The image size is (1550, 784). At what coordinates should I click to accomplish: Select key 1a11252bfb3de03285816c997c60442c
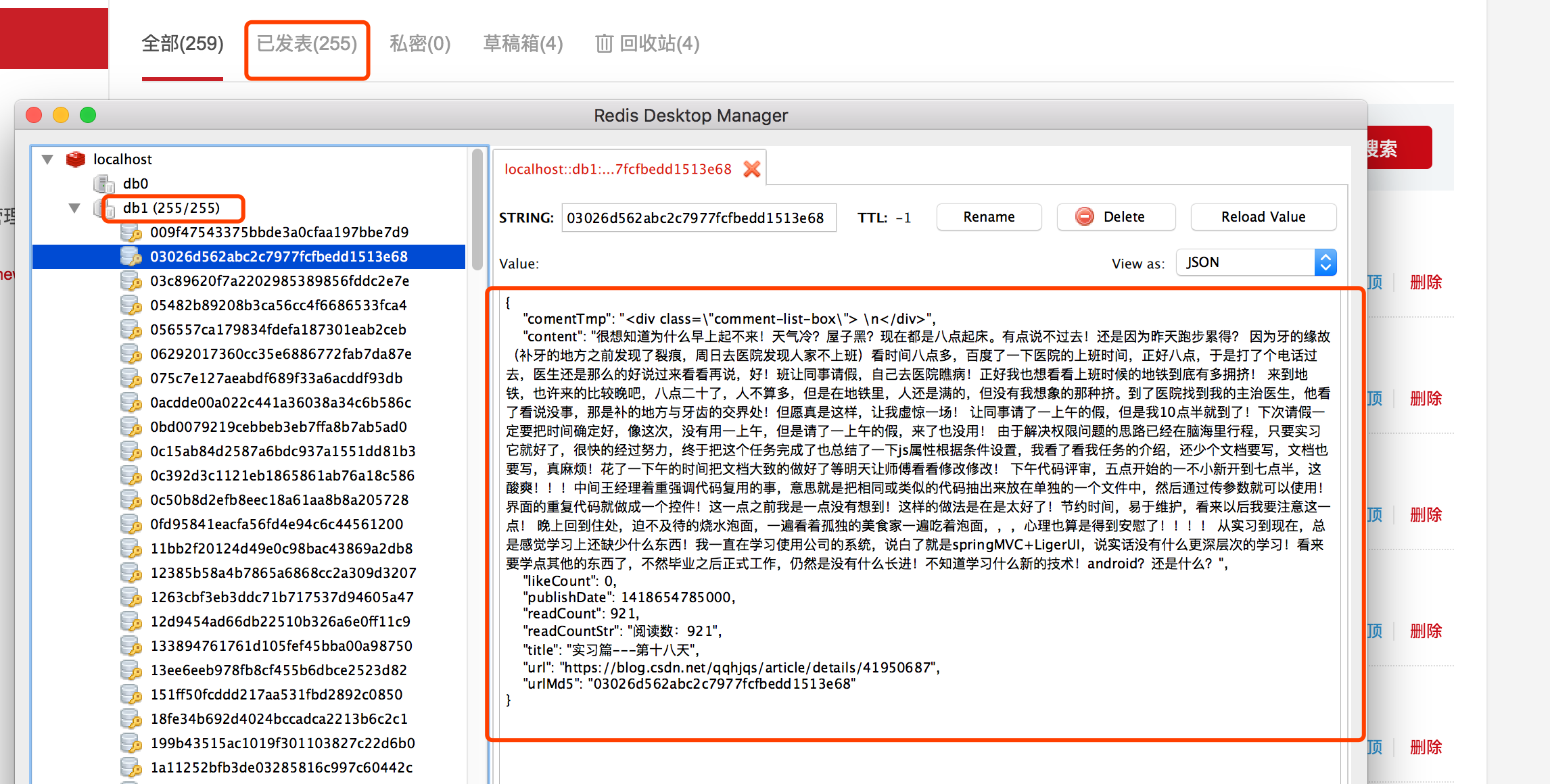click(x=281, y=768)
